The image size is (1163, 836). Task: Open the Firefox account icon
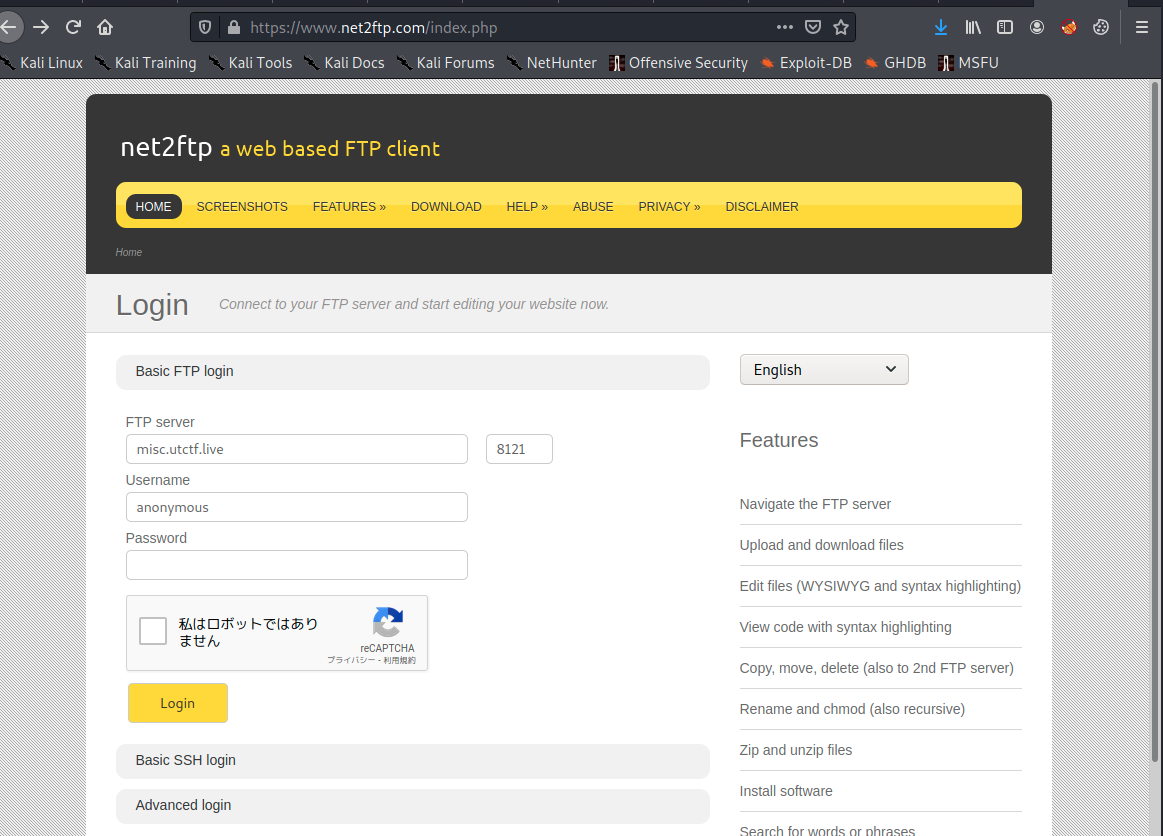tap(1037, 27)
